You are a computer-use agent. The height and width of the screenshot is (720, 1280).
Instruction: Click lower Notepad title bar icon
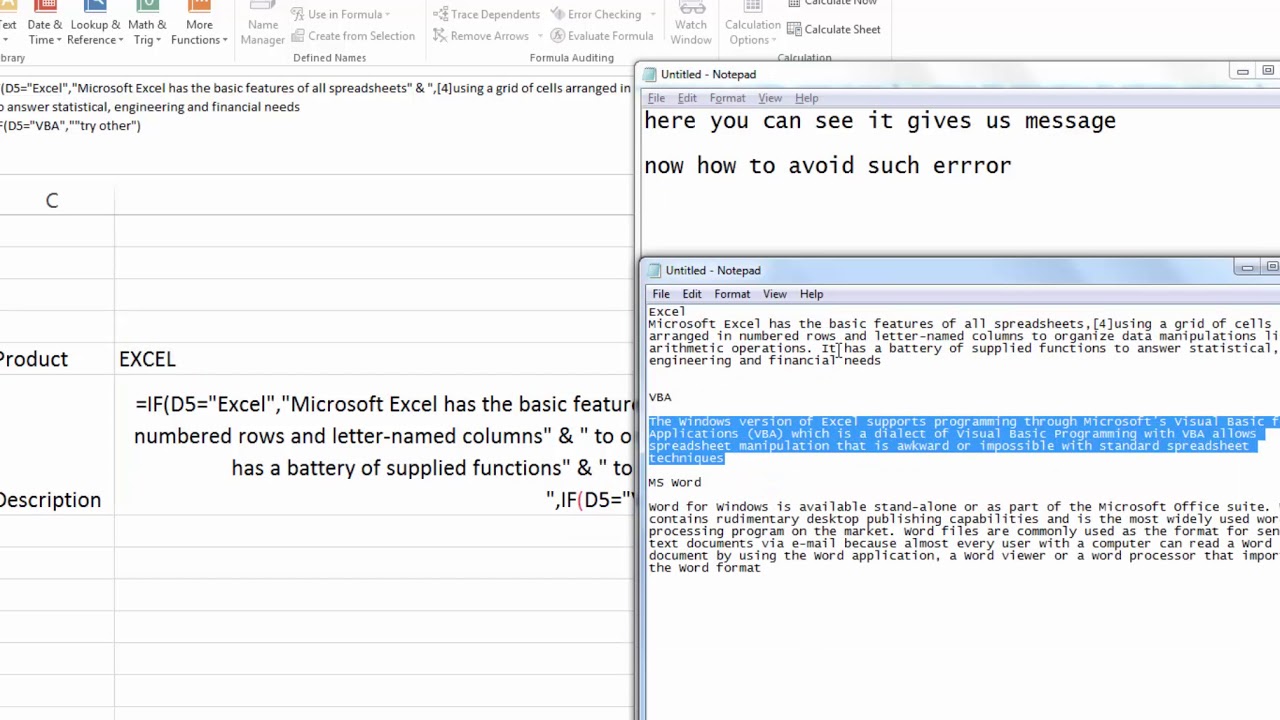point(655,270)
